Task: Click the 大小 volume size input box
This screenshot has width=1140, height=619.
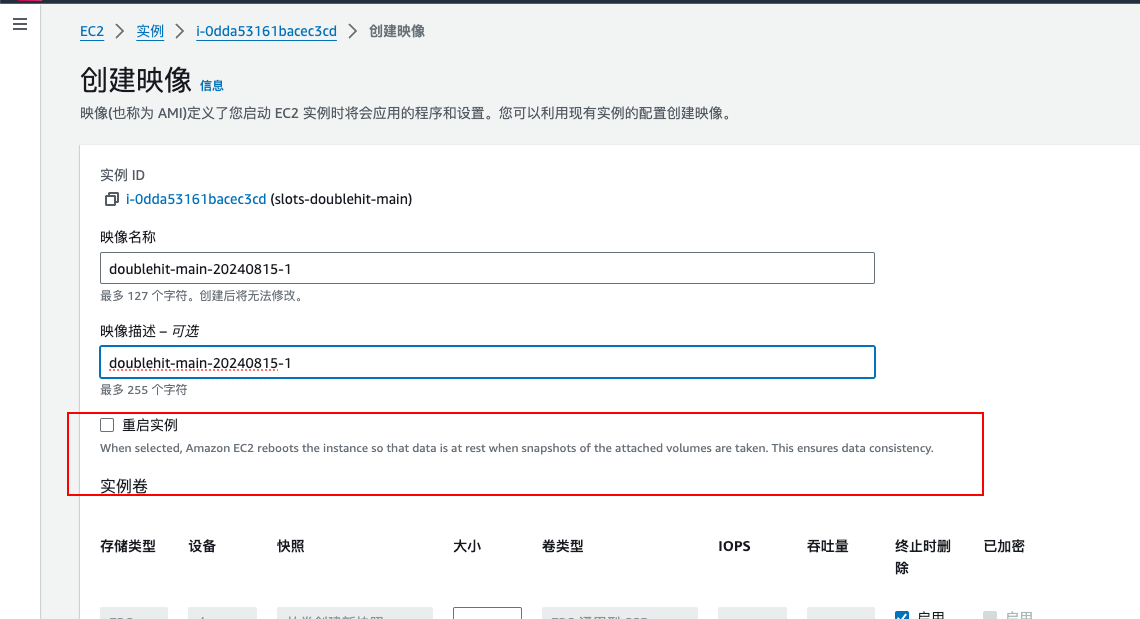Action: pos(487,614)
